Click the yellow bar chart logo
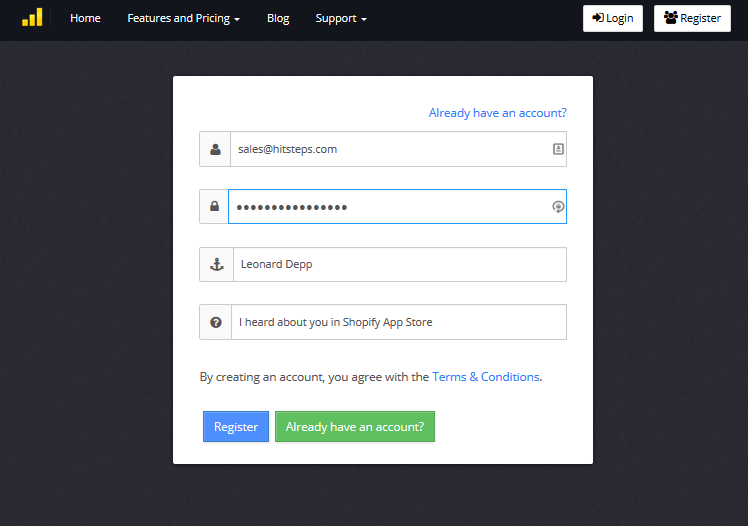This screenshot has width=748, height=526. (x=32, y=18)
